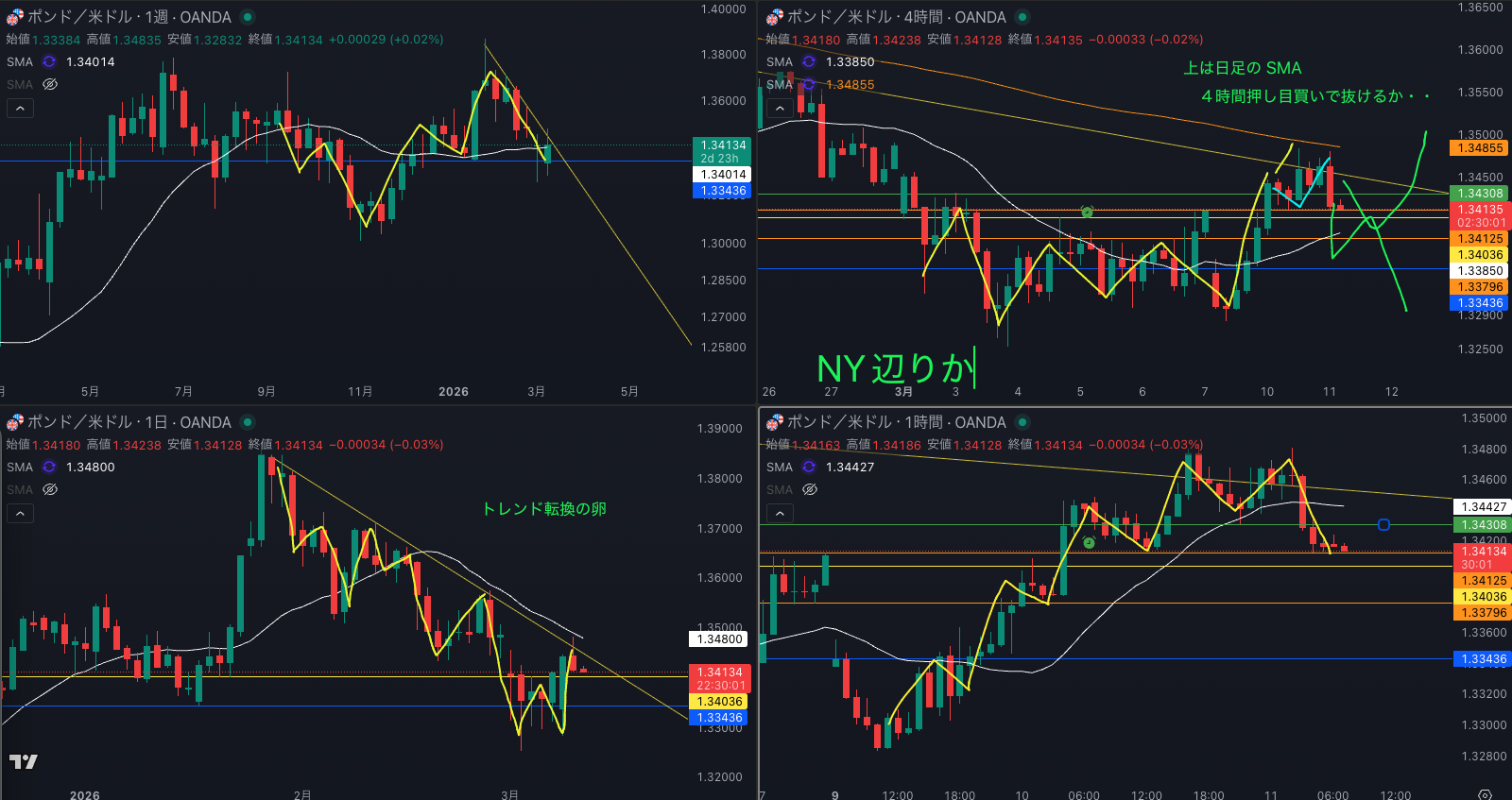The image size is (1512, 800).
Task: Collapse indicator legend on 1-hour chart
Action: coord(780,514)
